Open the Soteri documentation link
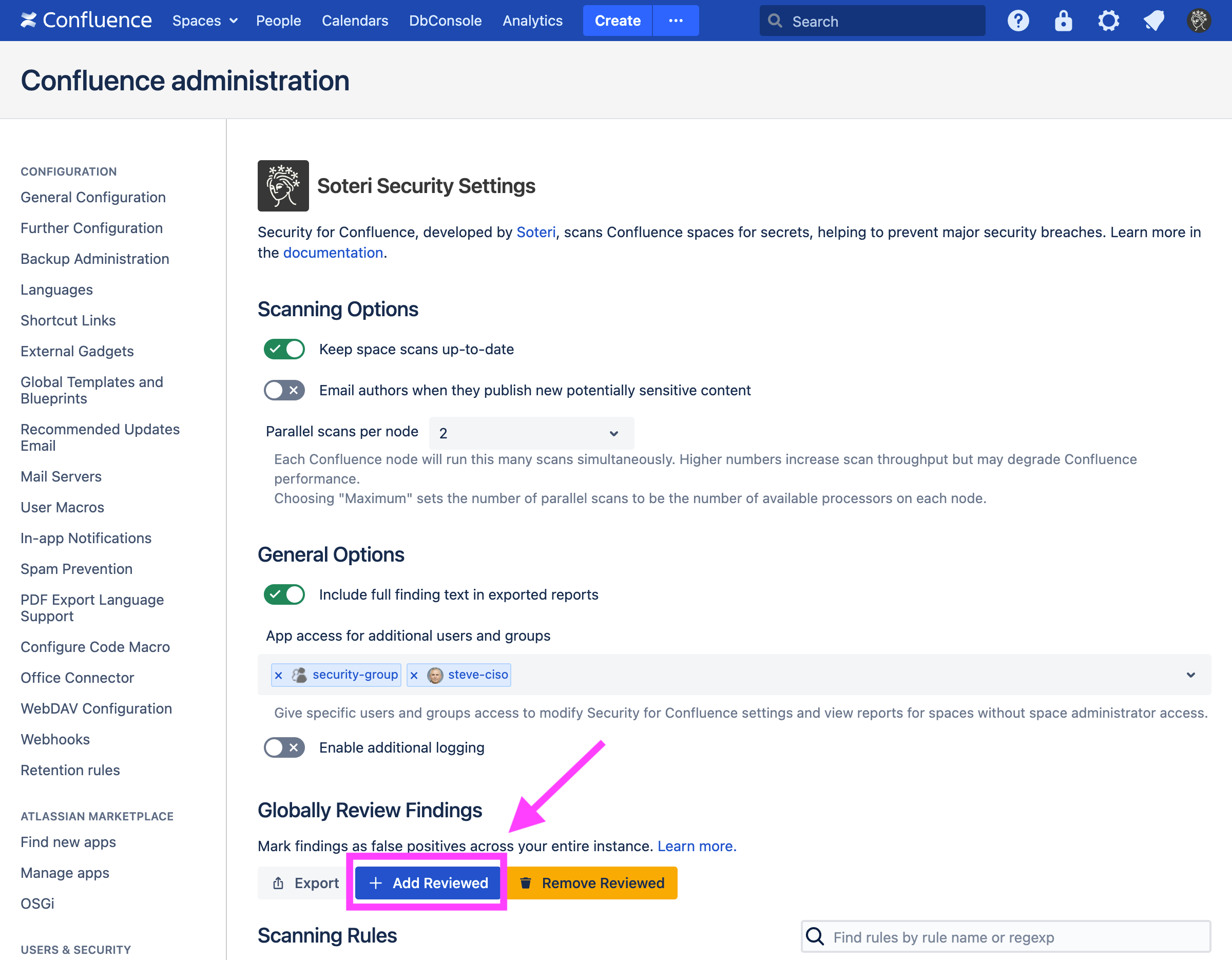The image size is (1232, 960). pos(333,252)
